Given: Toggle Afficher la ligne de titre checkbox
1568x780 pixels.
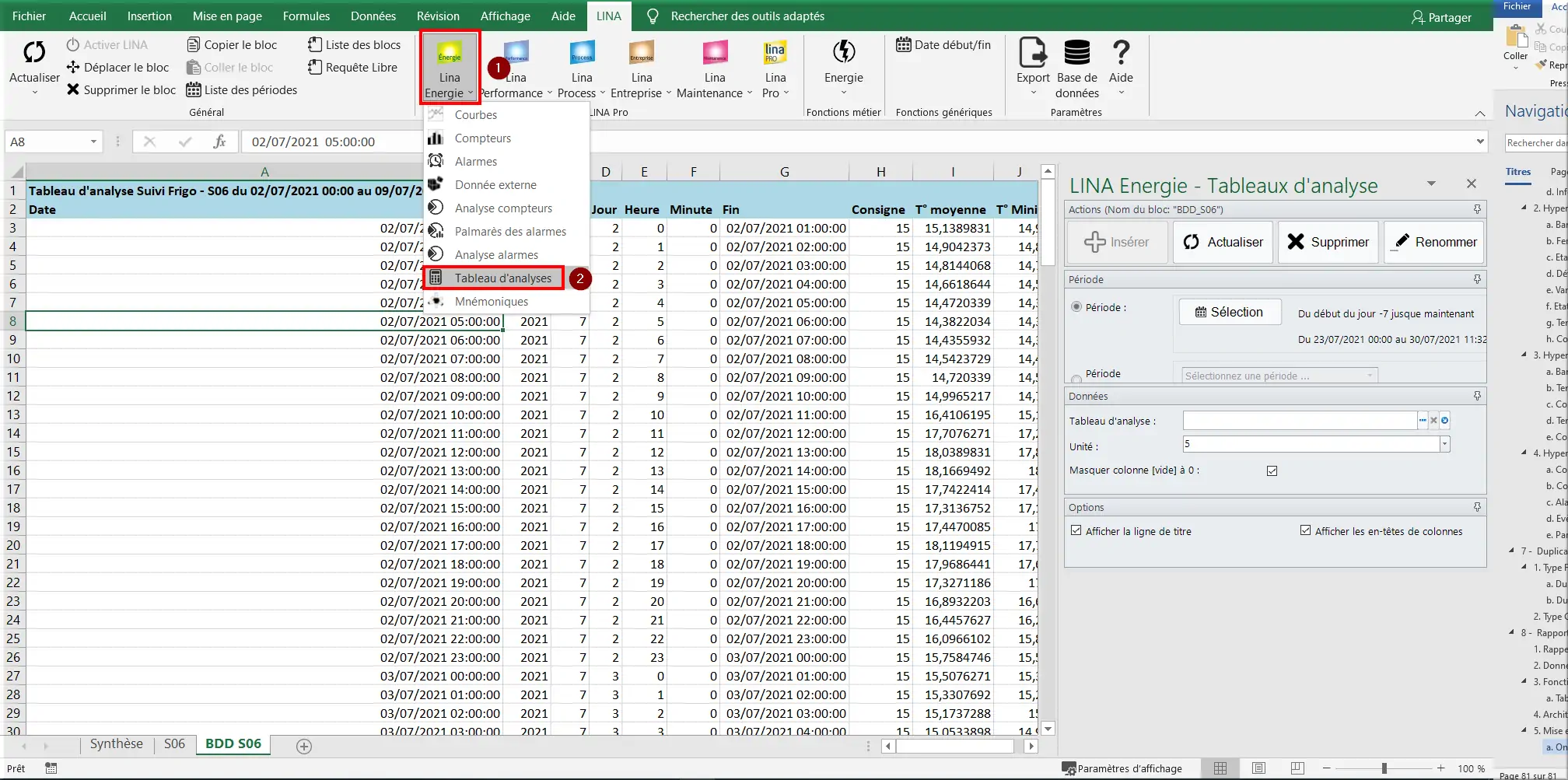Looking at the screenshot, I should [1076, 530].
